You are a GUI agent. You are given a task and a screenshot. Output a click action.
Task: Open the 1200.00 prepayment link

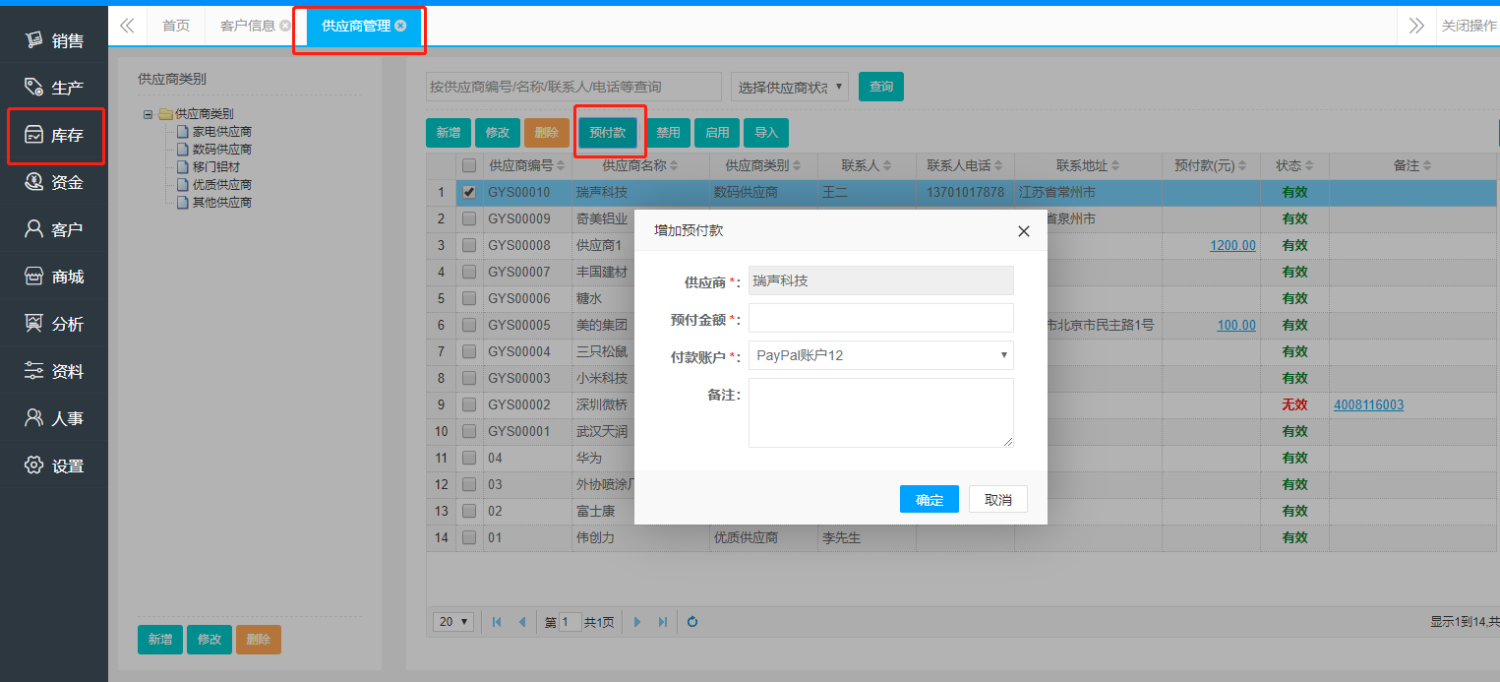click(1233, 245)
